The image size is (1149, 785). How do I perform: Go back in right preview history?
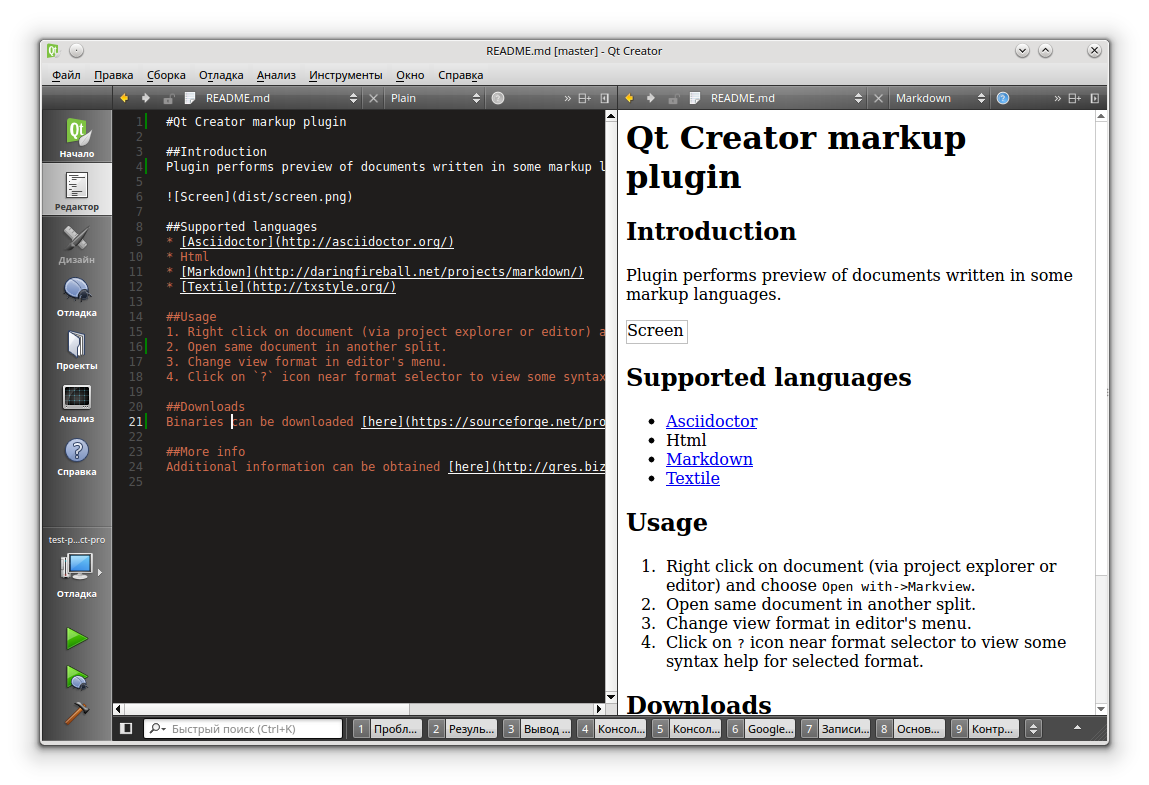[x=629, y=98]
